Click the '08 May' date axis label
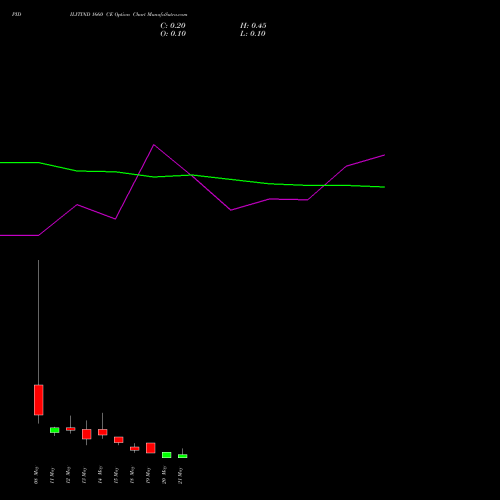500x500 pixels. tap(36, 475)
